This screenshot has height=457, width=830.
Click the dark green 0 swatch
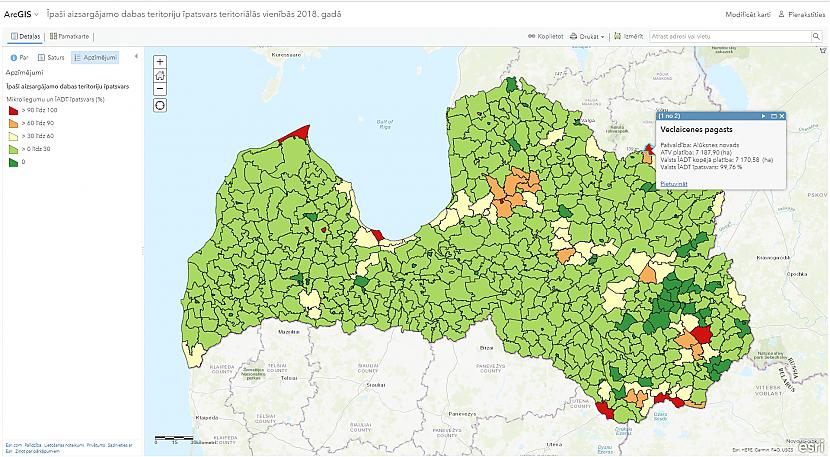(13, 162)
